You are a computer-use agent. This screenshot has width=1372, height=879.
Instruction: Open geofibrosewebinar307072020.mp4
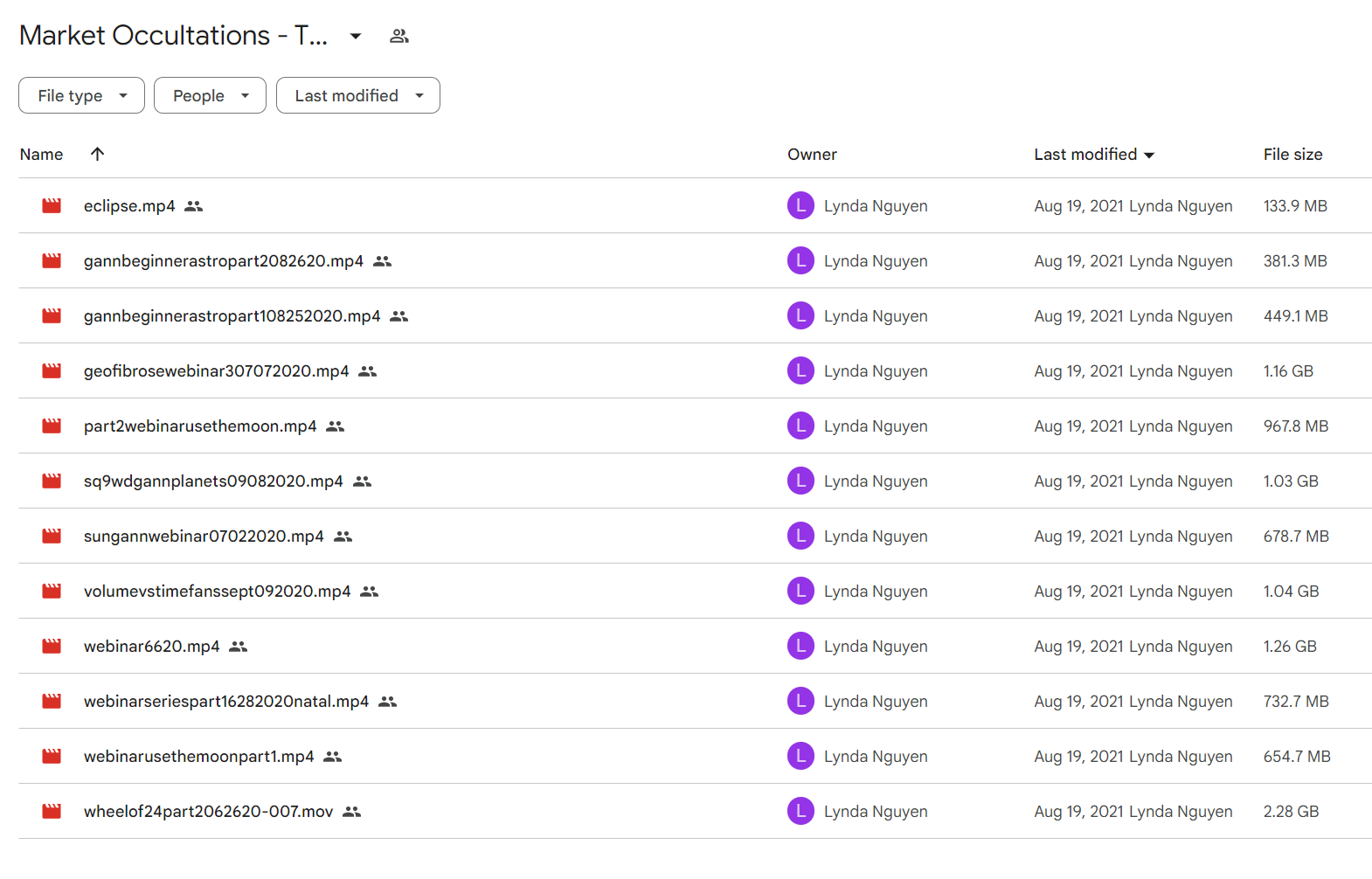click(217, 371)
